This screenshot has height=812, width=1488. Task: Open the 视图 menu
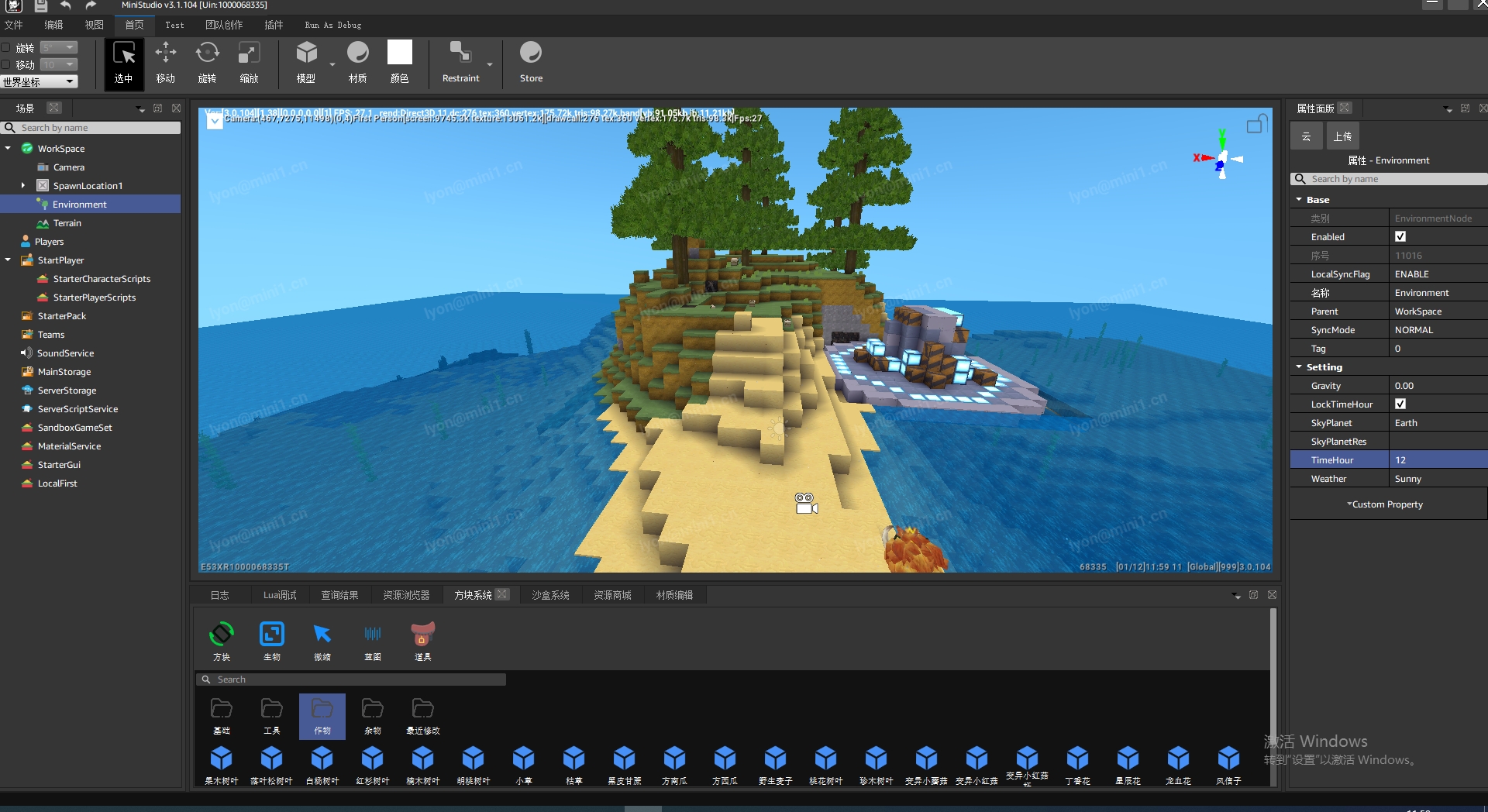click(x=94, y=25)
